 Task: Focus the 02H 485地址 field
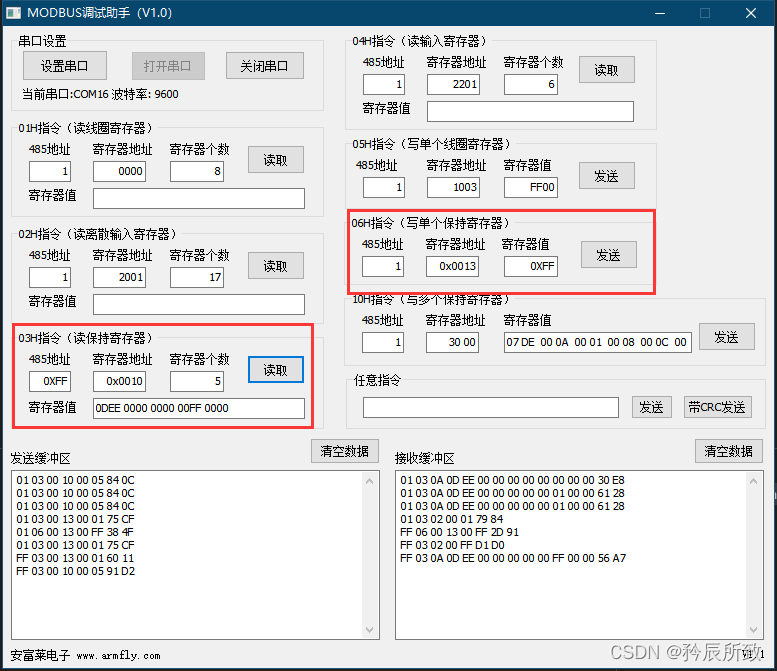pyautogui.click(x=50, y=278)
